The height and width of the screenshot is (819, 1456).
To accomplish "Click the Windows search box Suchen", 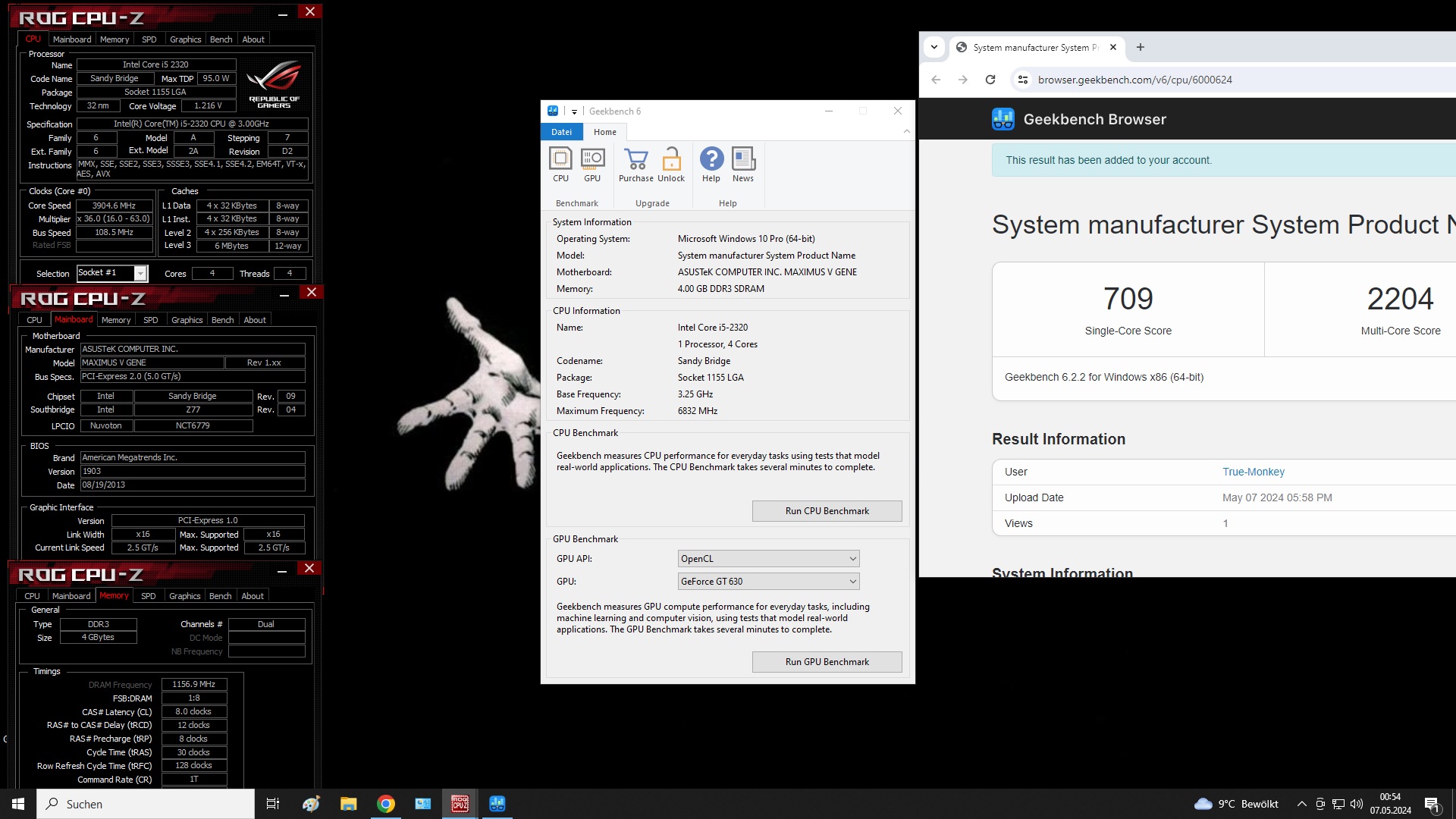I will [x=146, y=804].
